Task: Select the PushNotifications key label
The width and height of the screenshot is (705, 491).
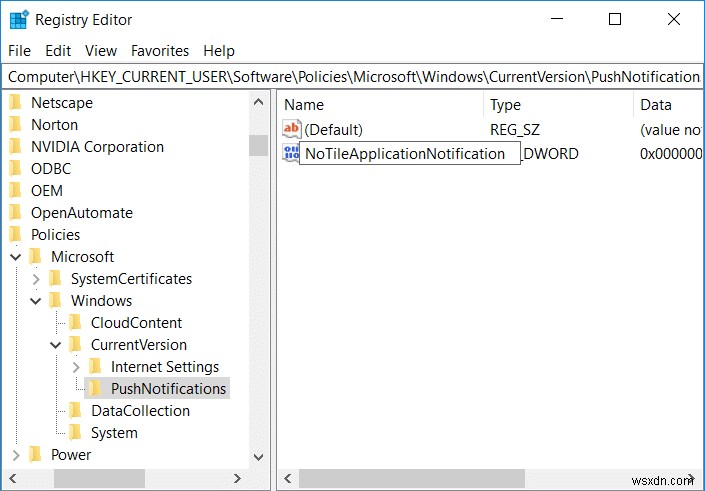Action: pyautogui.click(x=169, y=389)
